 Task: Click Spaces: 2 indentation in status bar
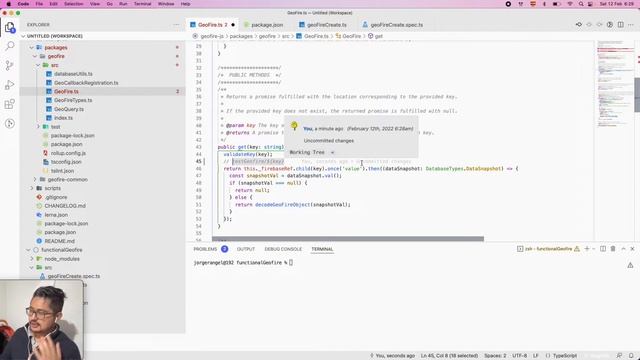click(x=495, y=356)
